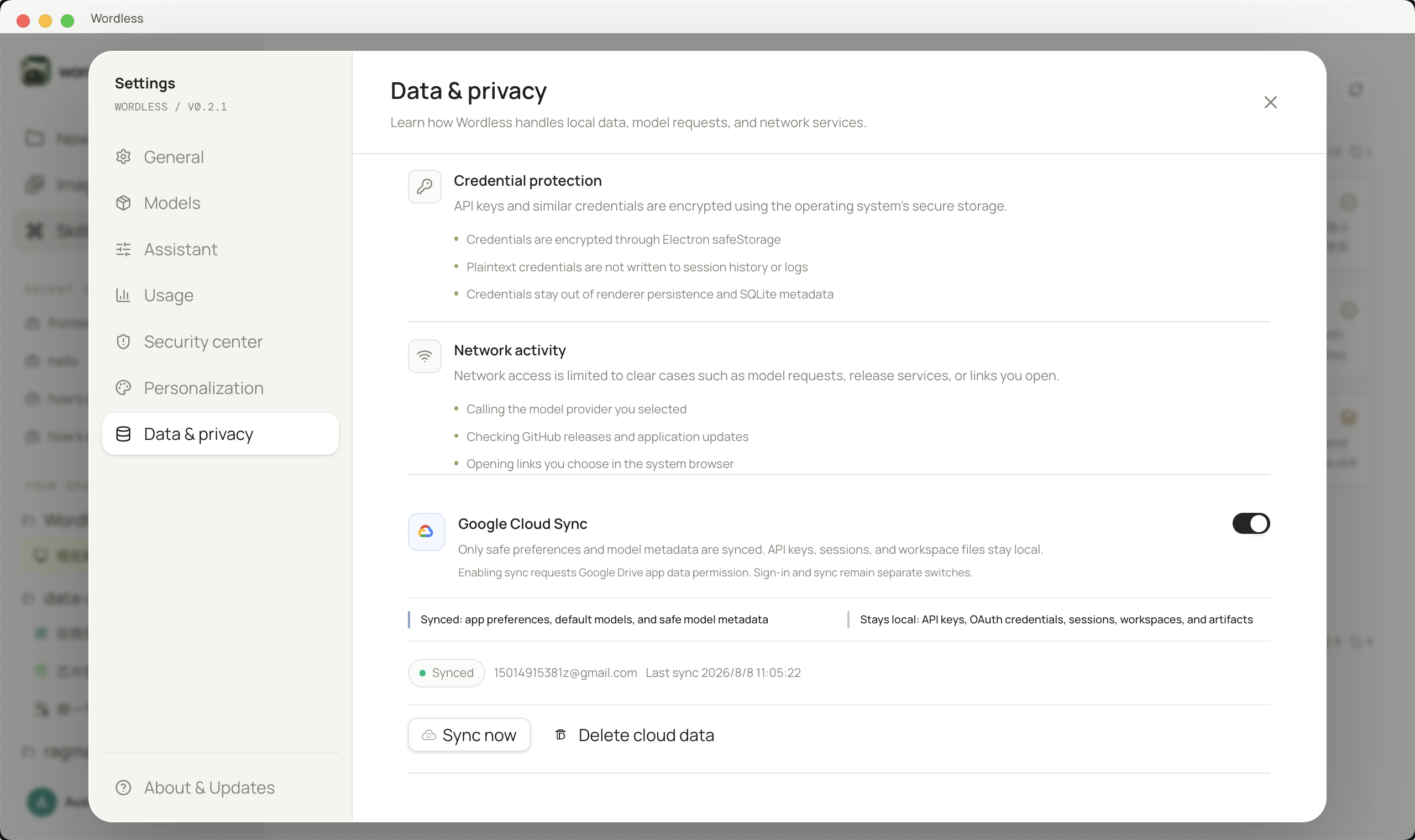The image size is (1415, 840).
Task: Click the Credential protection key icon
Action: click(424, 186)
